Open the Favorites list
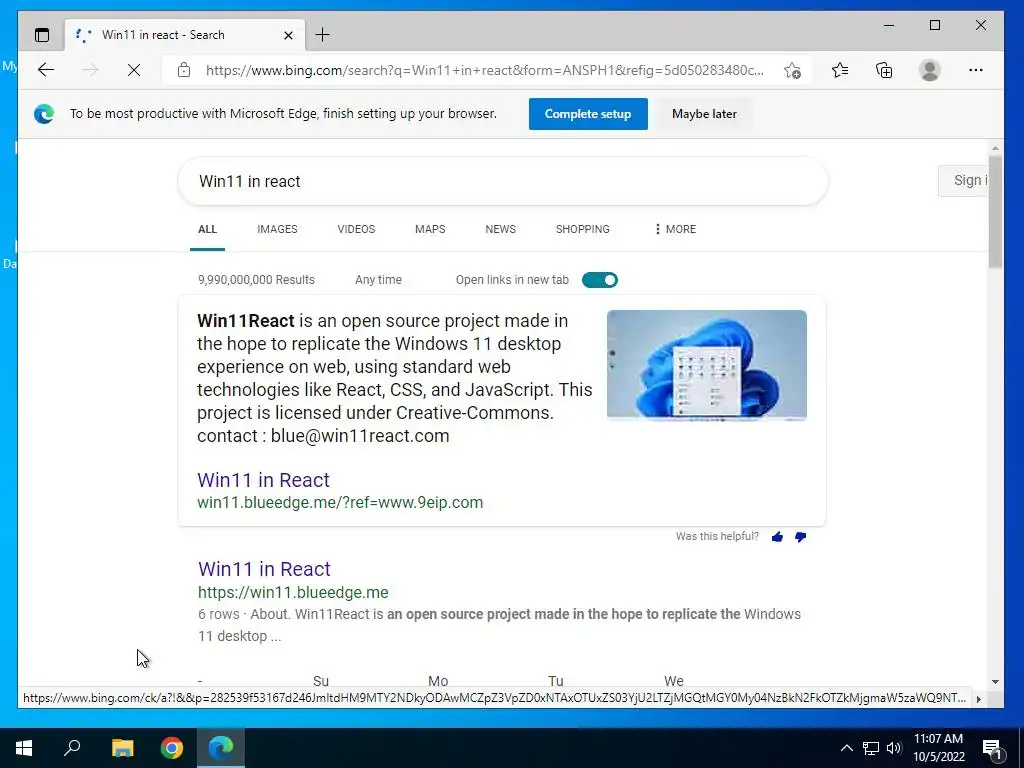 click(x=840, y=70)
